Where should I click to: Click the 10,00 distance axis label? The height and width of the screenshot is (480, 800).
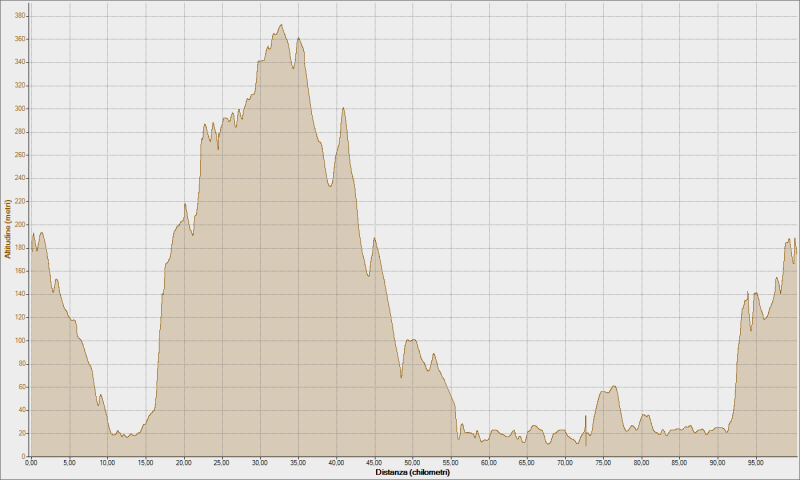(x=108, y=463)
